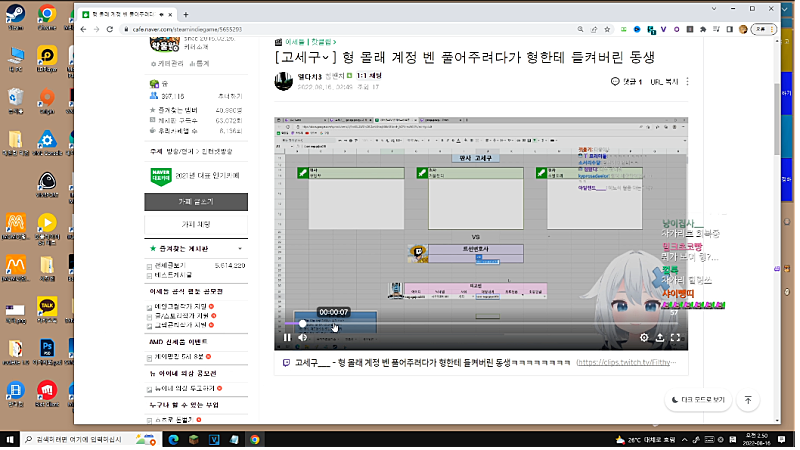Go back with the browser back arrow
Screen dimensions: 800x450
[84, 30]
